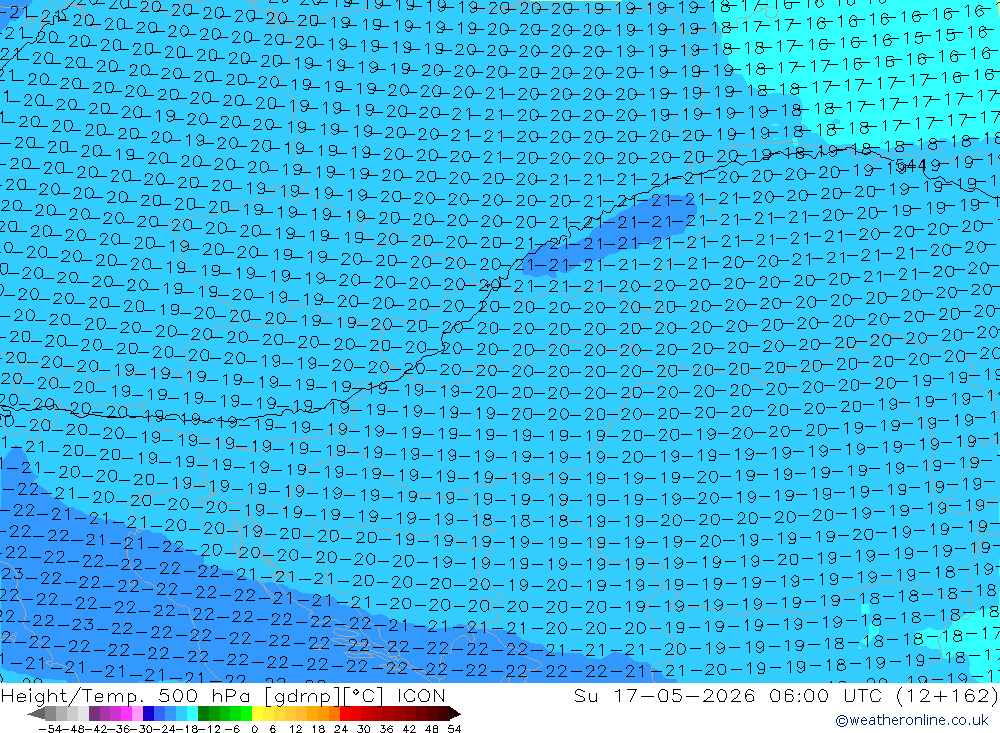The width and height of the screenshot is (1000, 733).
Task: Pick the bright yellow legend swatch above 0
Action: pyautogui.click(x=258, y=713)
